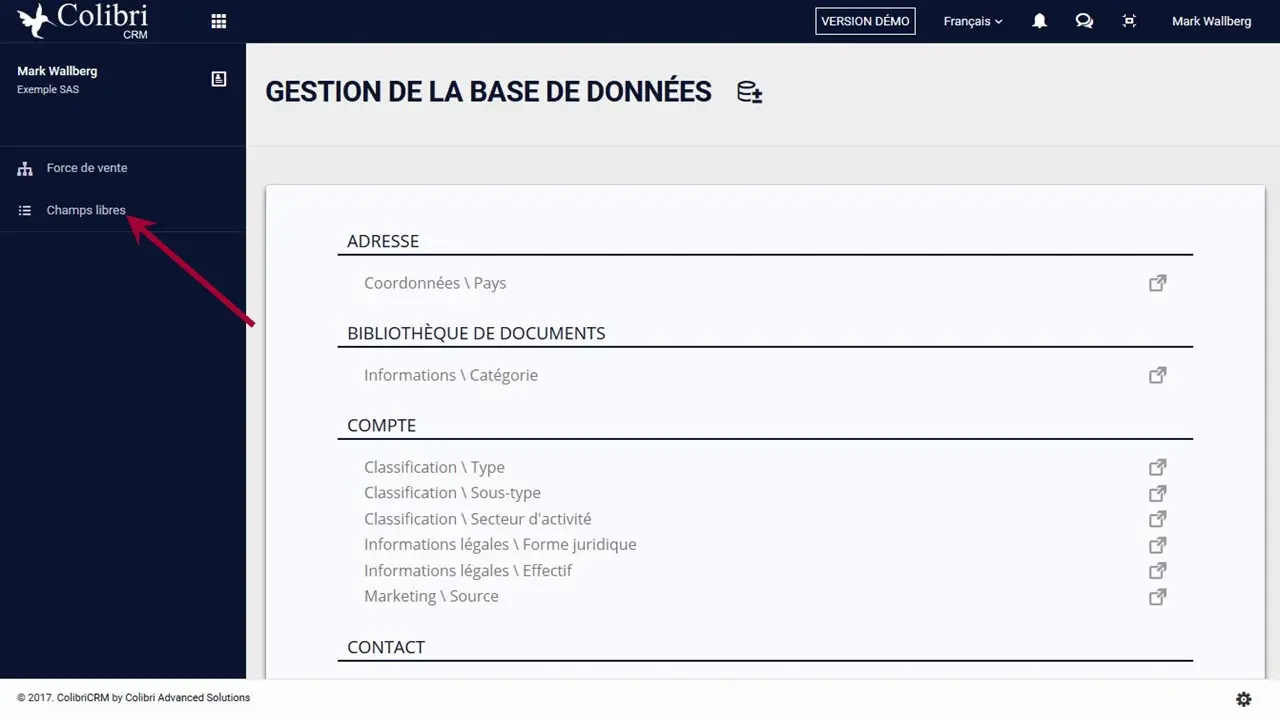
Task: Click the footer copyright ColibriCRM text
Action: [134, 698]
